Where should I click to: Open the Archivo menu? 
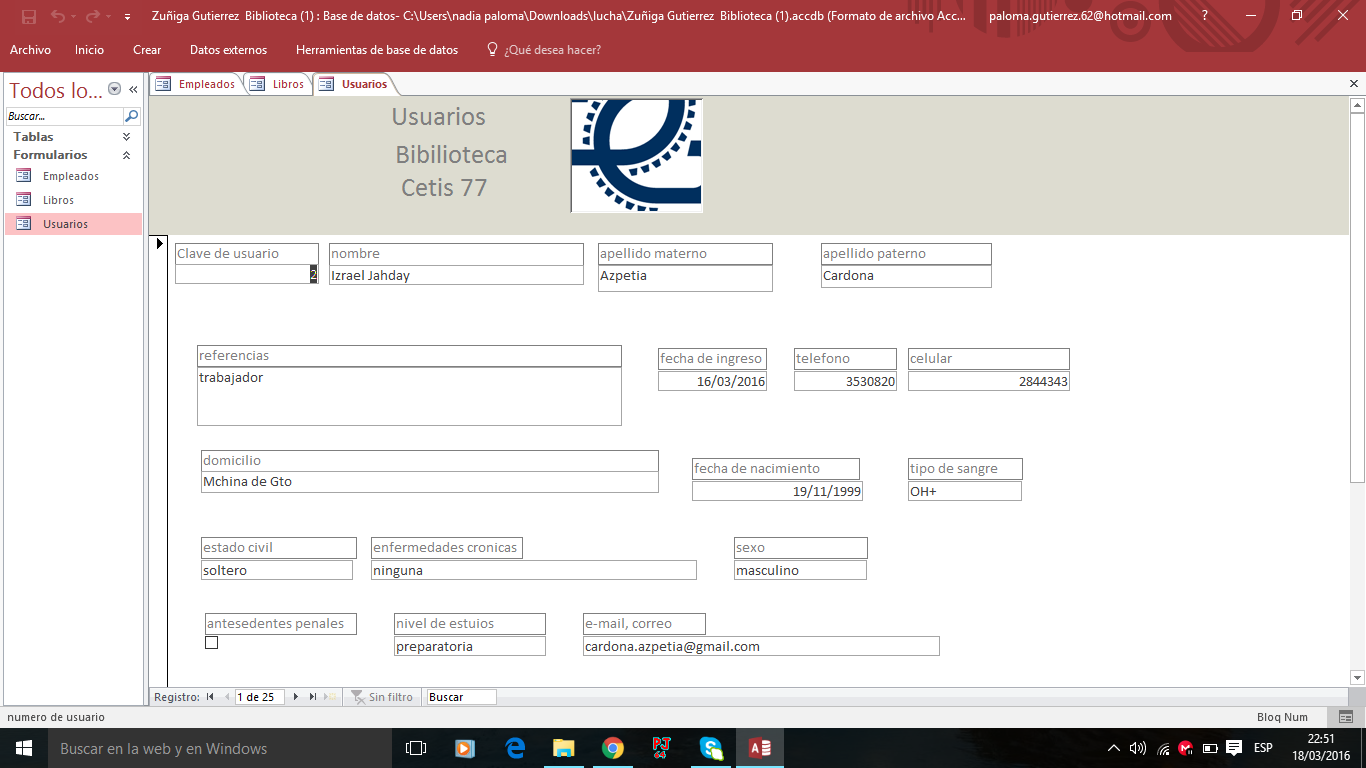(30, 50)
